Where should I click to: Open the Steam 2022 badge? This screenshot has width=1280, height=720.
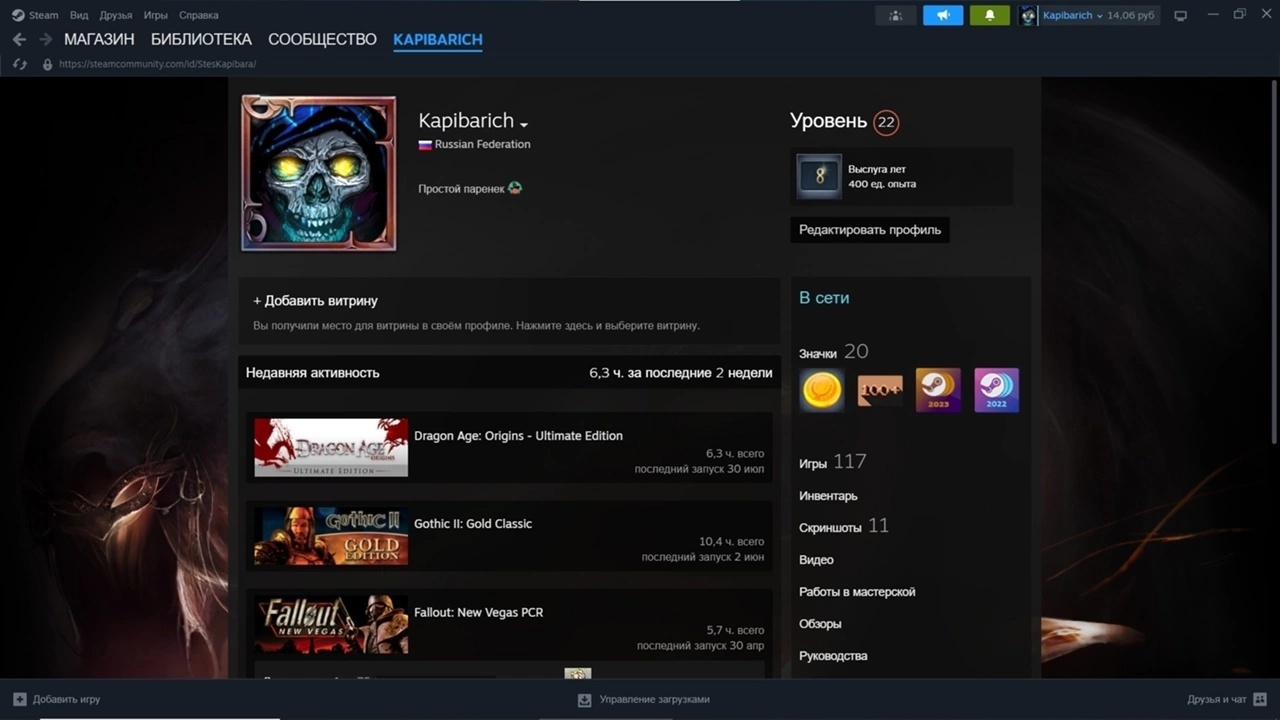coord(996,390)
